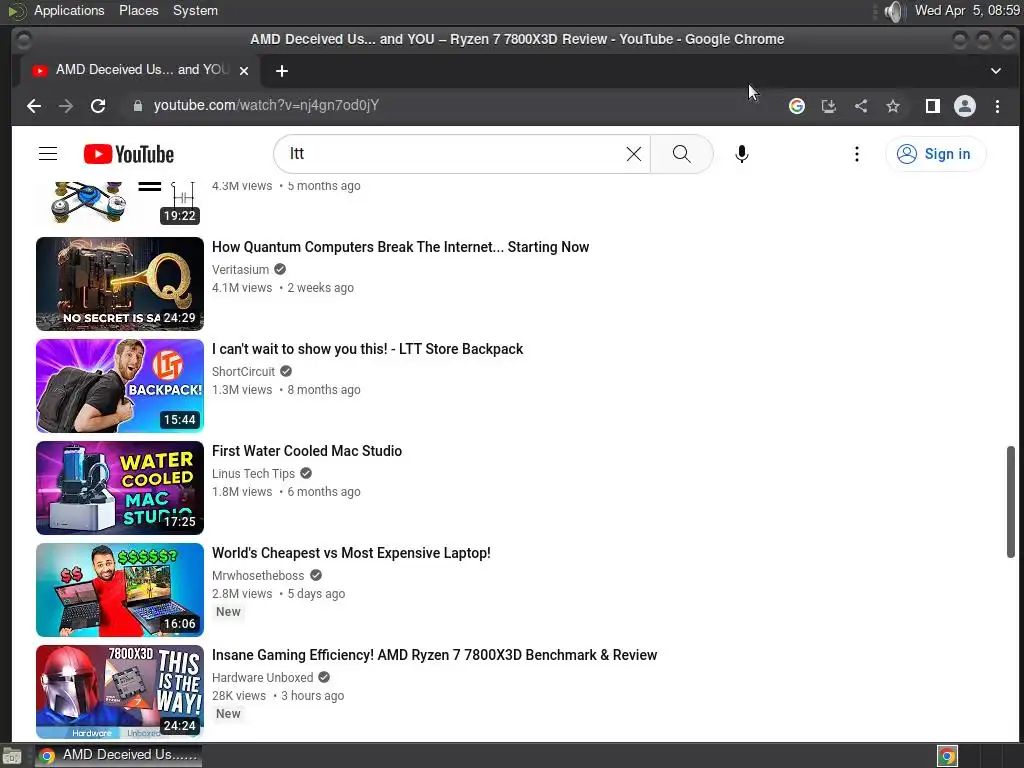Viewport: 1024px width, 768px height.
Task: Click the 28K views 3 hours ago text
Action: click(x=278, y=696)
